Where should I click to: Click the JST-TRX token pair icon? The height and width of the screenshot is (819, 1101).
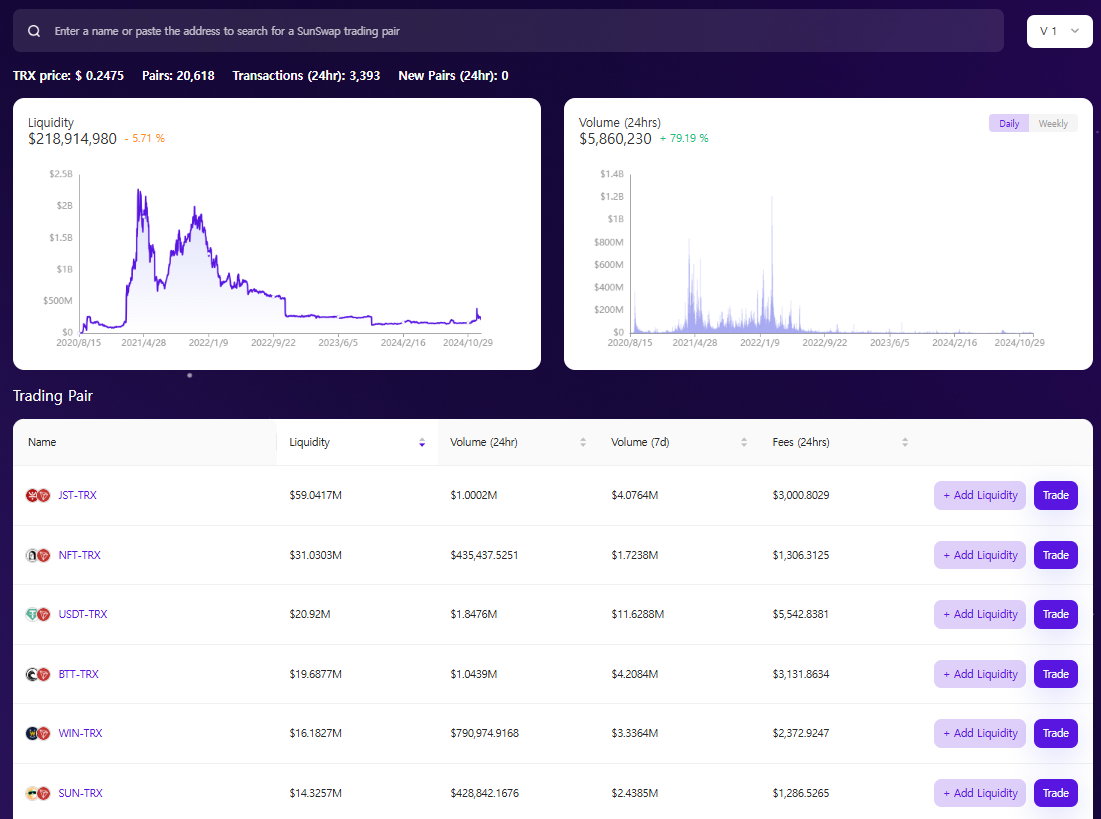pos(38,495)
